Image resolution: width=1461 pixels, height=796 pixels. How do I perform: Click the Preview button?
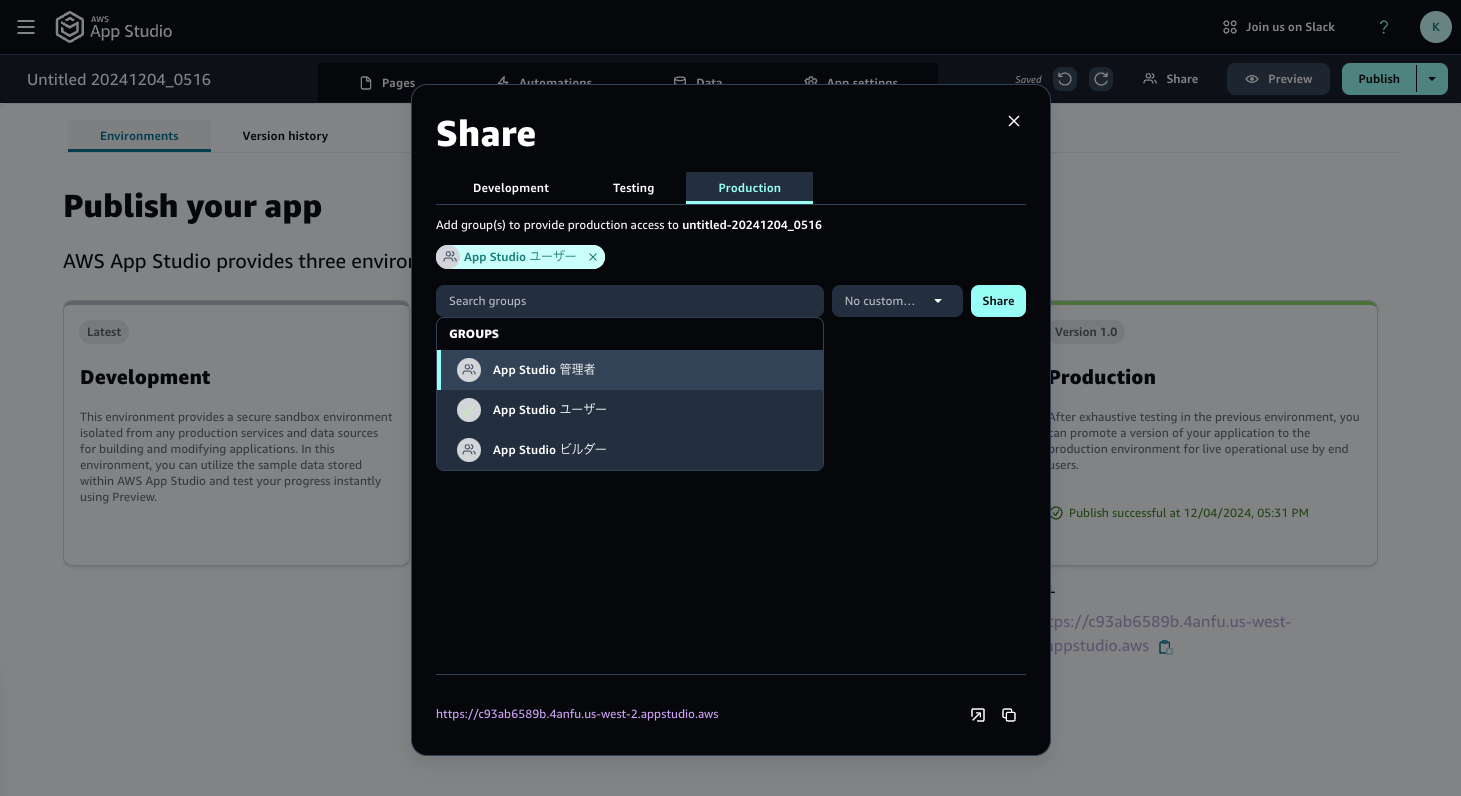(1278, 79)
